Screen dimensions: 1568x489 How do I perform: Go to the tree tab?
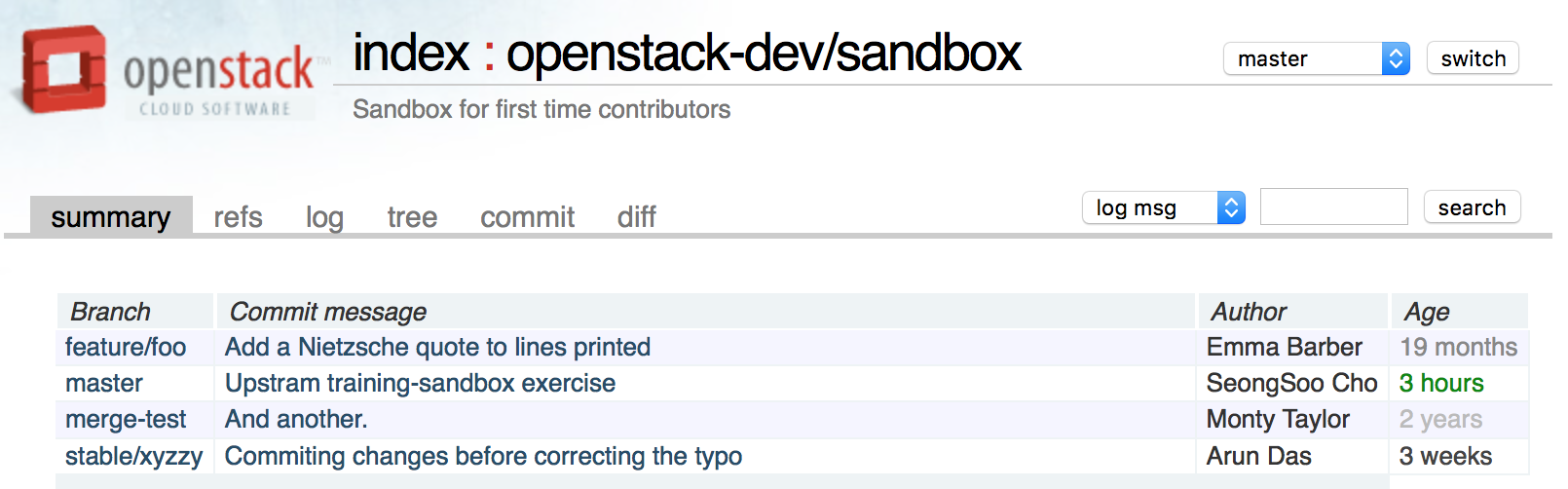coord(412,216)
